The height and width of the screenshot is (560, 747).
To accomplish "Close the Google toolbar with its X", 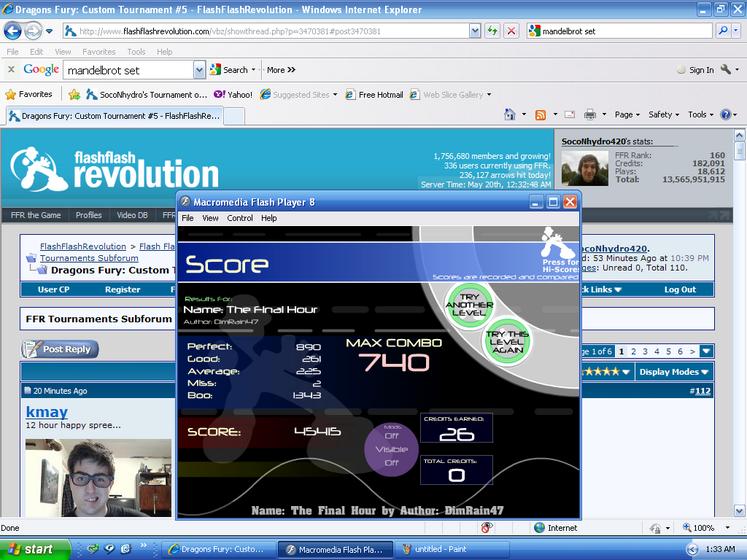I will [x=11, y=70].
